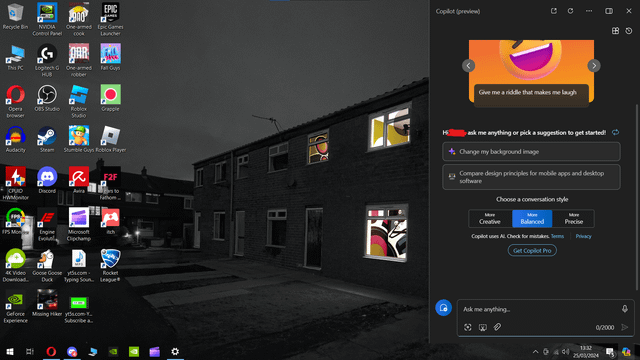Image resolution: width=640 pixels, height=360 pixels.
Task: Open the taskbar clock and date
Action: click(x=585, y=351)
